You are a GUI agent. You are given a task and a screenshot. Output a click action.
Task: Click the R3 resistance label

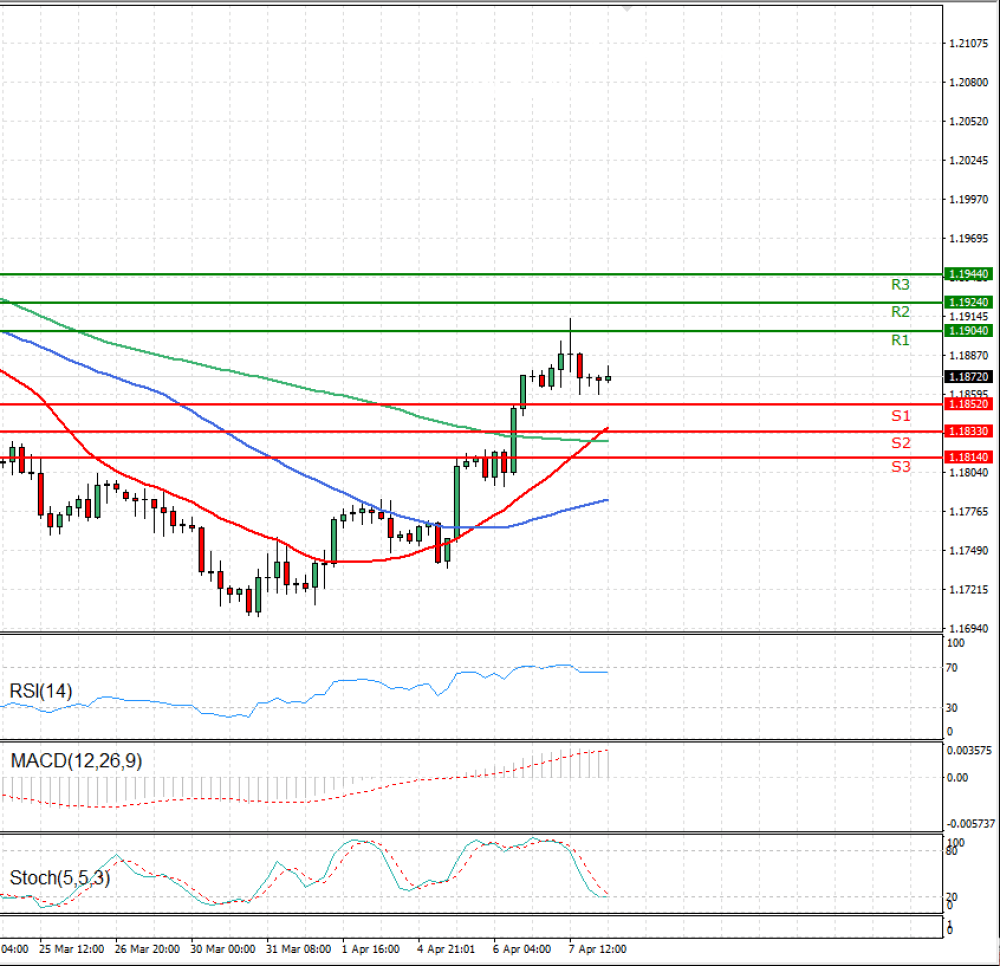tap(900, 285)
